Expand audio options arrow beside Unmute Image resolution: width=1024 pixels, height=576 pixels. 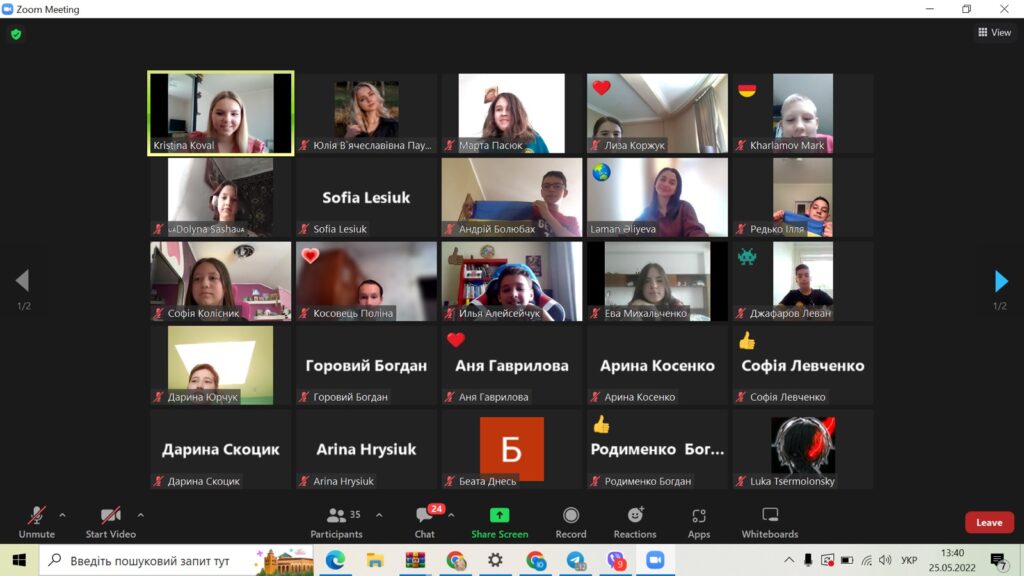[x=62, y=515]
